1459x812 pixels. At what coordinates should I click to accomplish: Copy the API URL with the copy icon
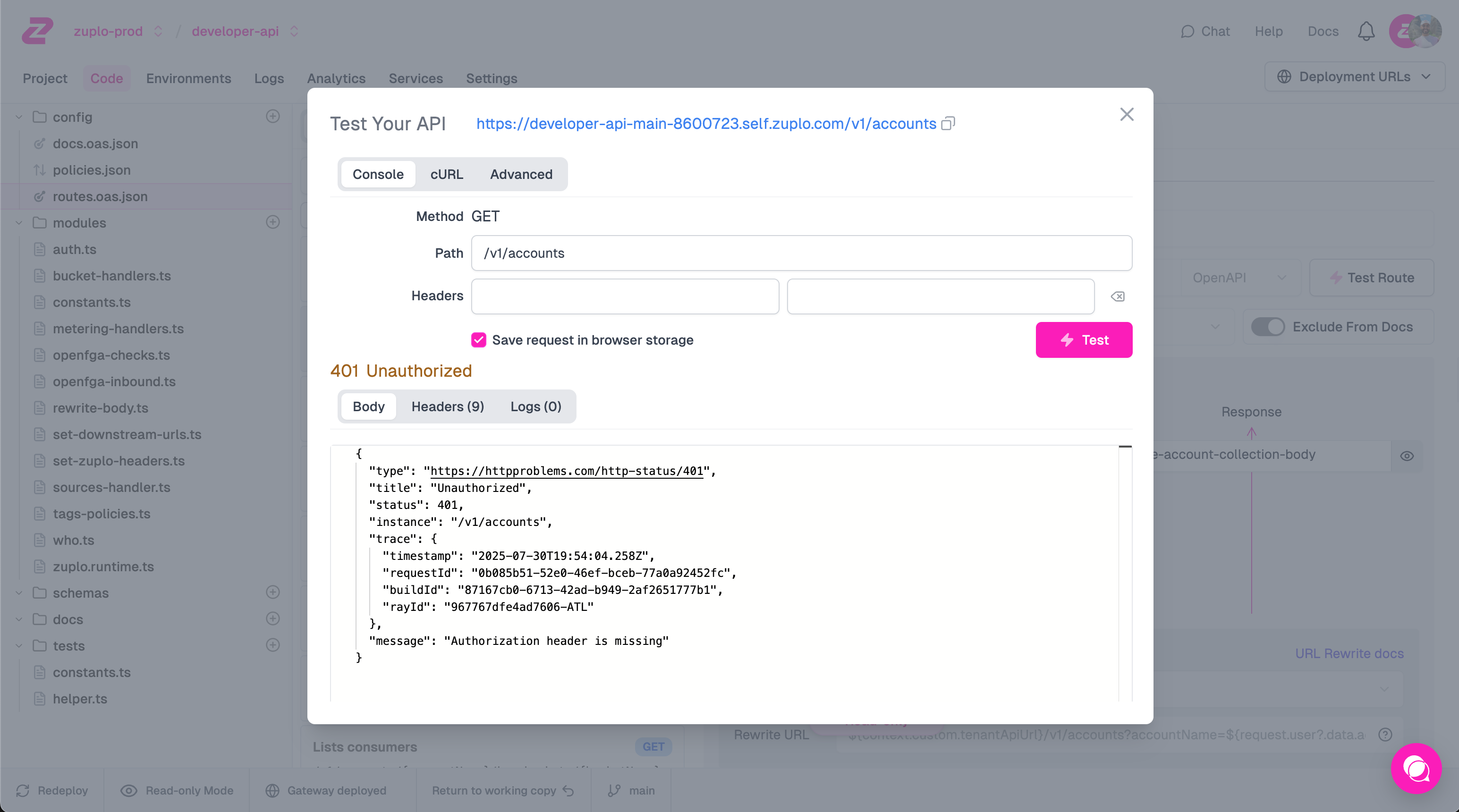(948, 123)
